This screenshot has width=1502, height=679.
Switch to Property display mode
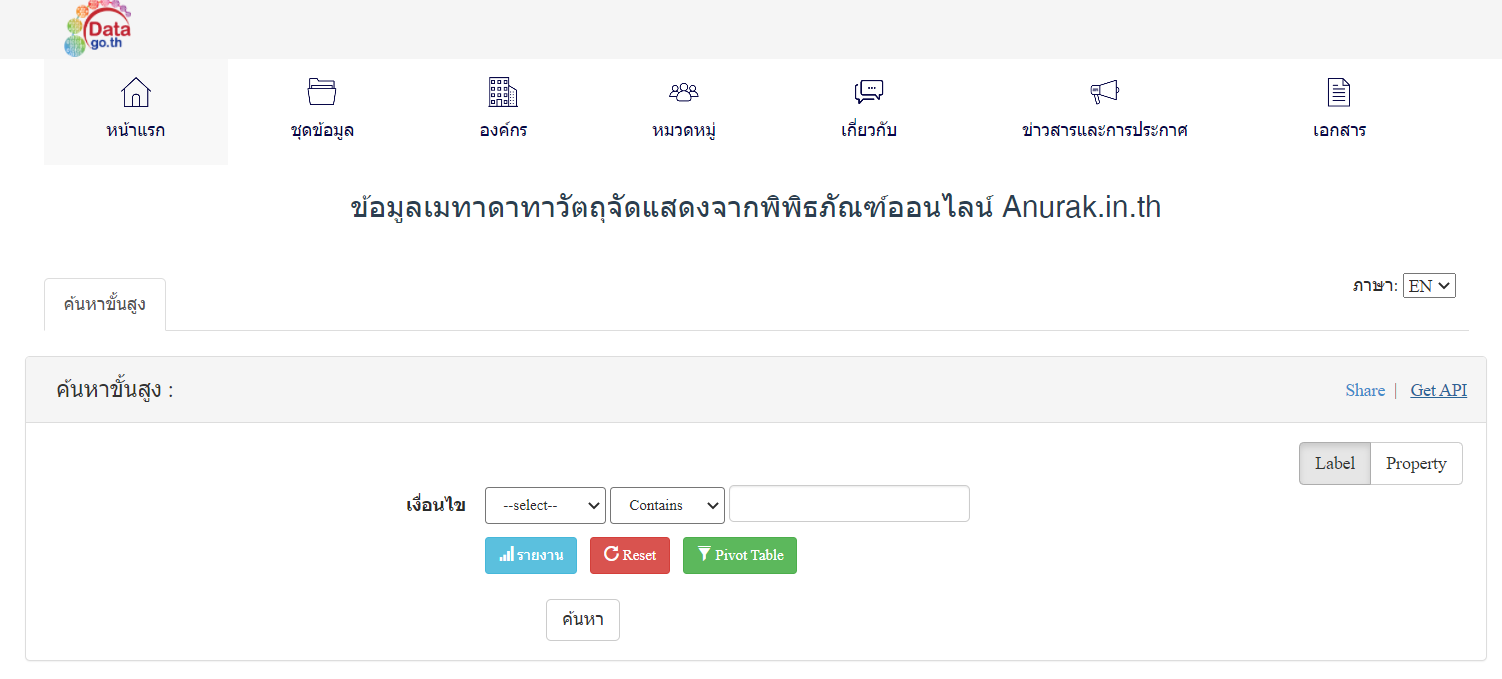click(x=1415, y=463)
